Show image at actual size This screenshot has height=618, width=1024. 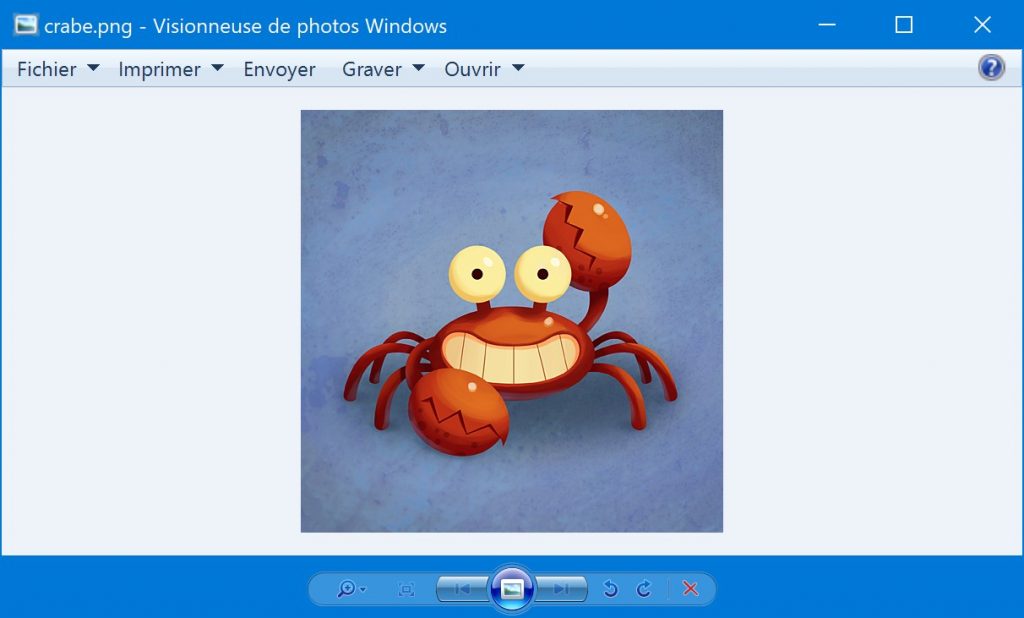[406, 589]
